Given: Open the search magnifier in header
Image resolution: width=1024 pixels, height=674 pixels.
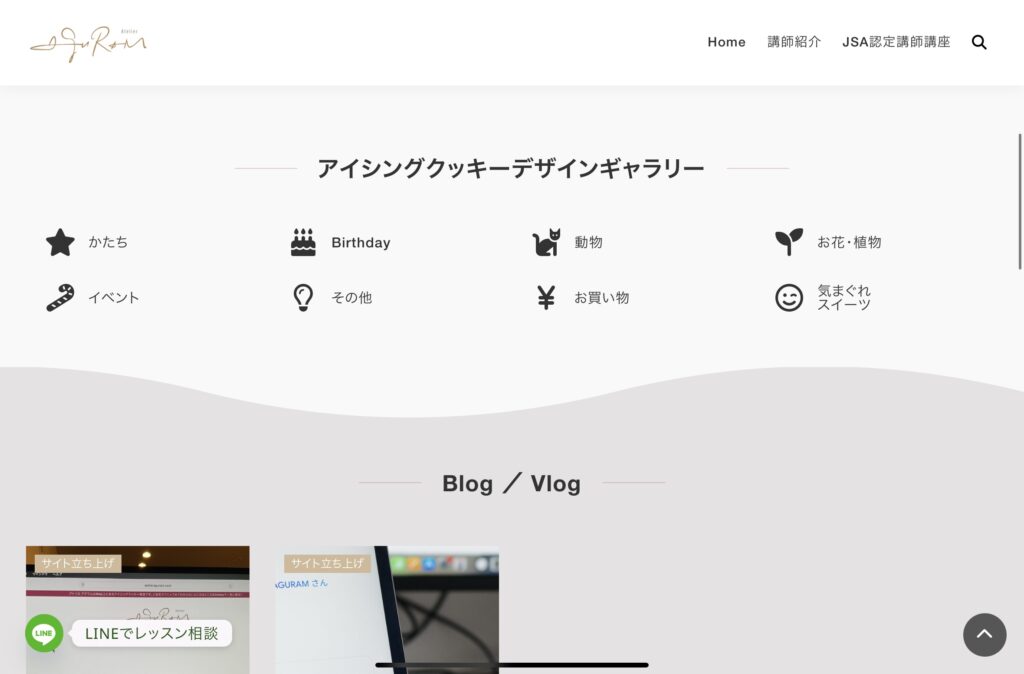Looking at the screenshot, I should tap(979, 42).
